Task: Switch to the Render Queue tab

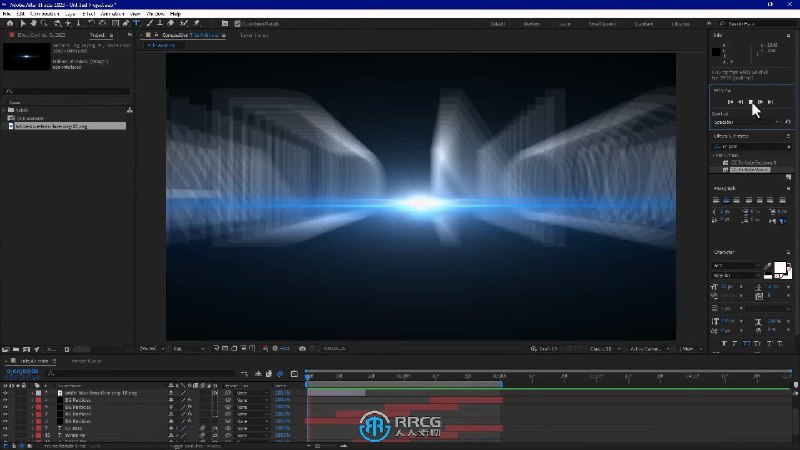Action: [86, 361]
